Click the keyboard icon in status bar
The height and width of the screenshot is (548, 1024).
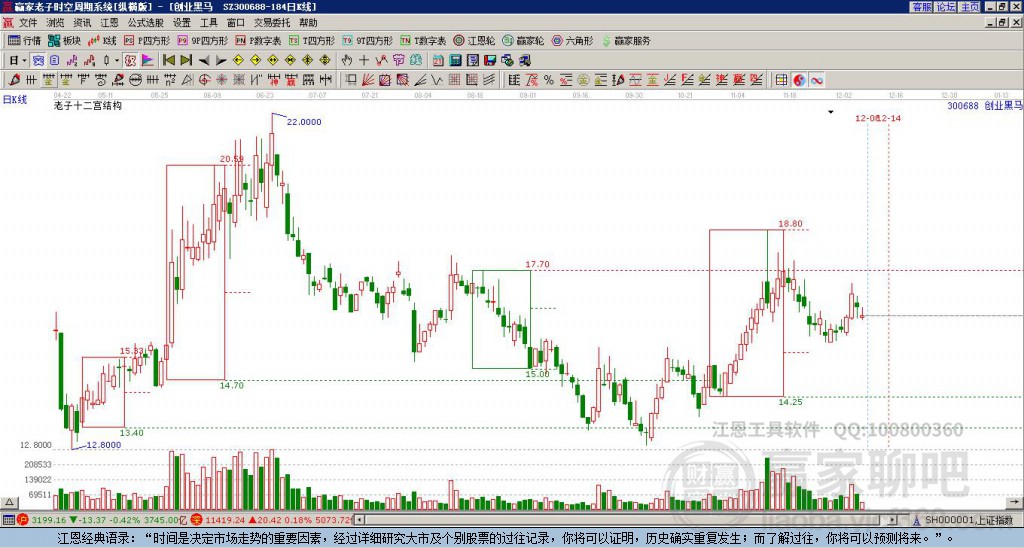click(8, 520)
